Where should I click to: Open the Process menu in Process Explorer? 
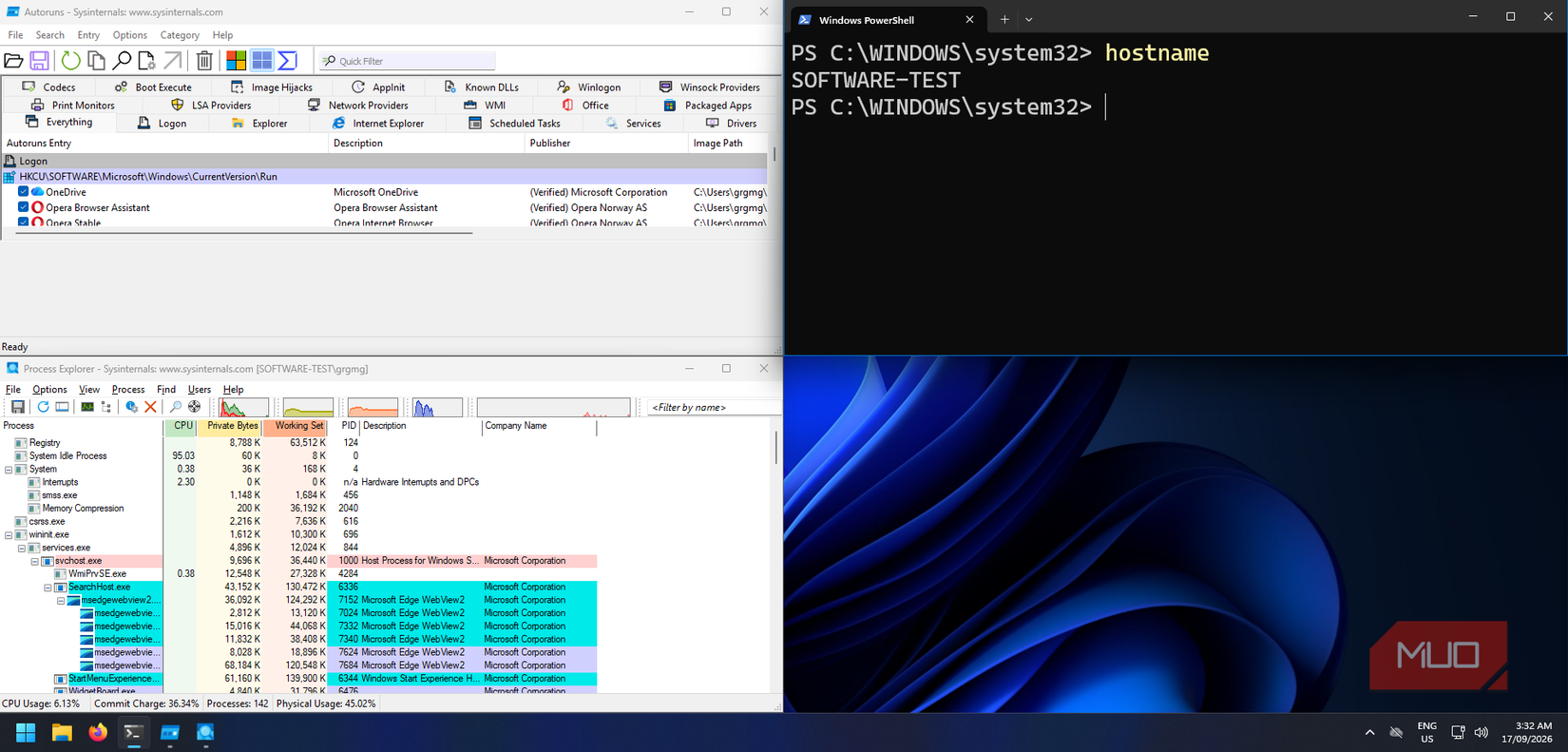[128, 390]
